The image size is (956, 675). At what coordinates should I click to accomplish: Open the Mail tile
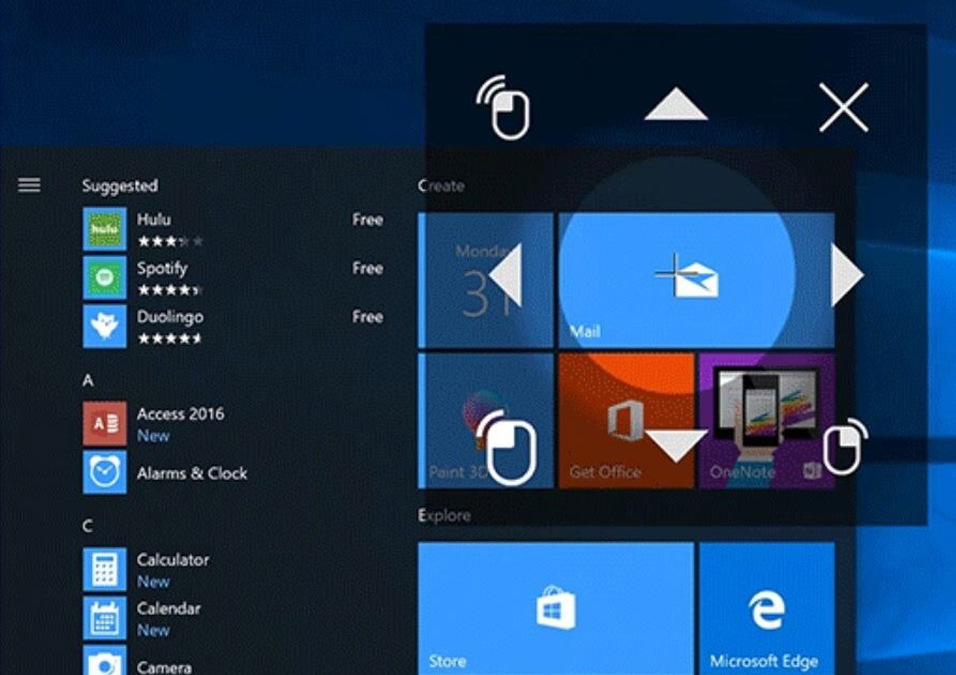pyautogui.click(x=696, y=280)
